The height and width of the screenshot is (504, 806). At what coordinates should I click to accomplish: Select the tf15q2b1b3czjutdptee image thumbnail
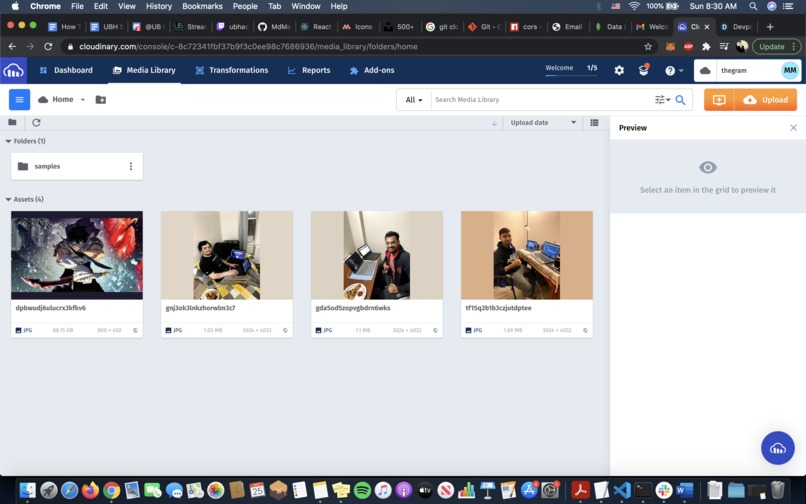pos(527,255)
